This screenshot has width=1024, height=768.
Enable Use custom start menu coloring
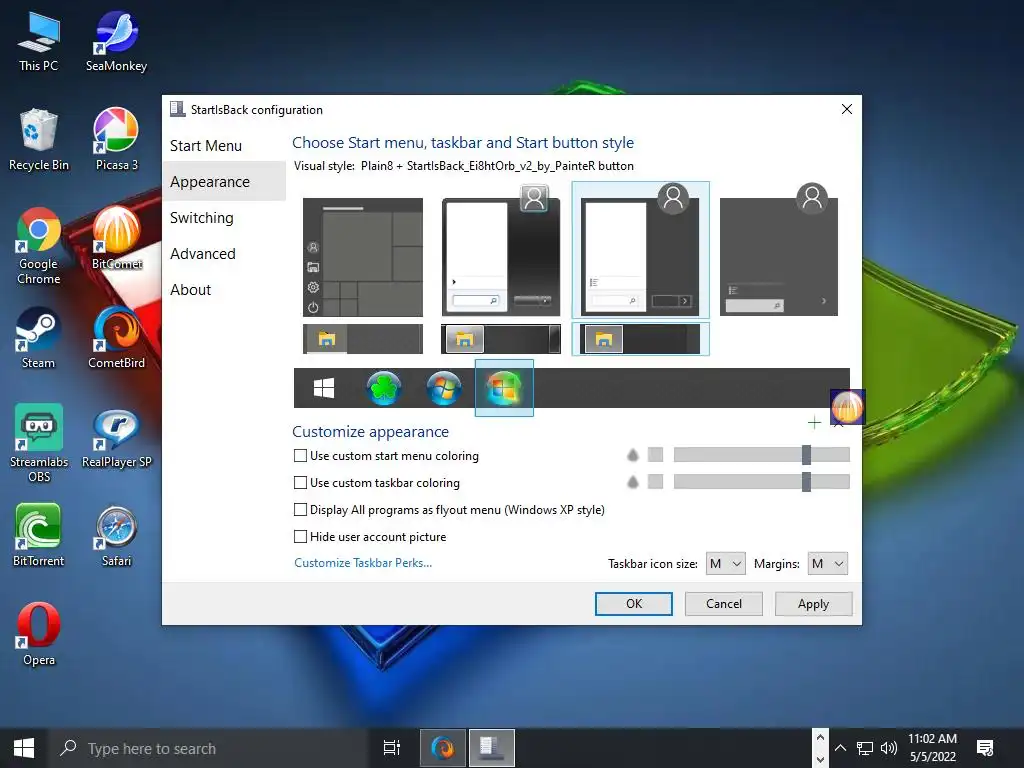[386, 456]
